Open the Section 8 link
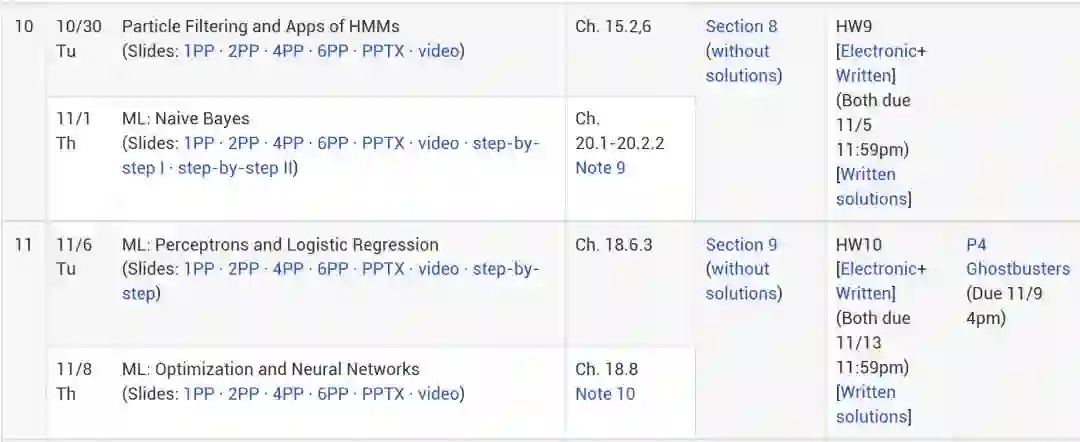The width and height of the screenshot is (1080, 442). point(741,27)
